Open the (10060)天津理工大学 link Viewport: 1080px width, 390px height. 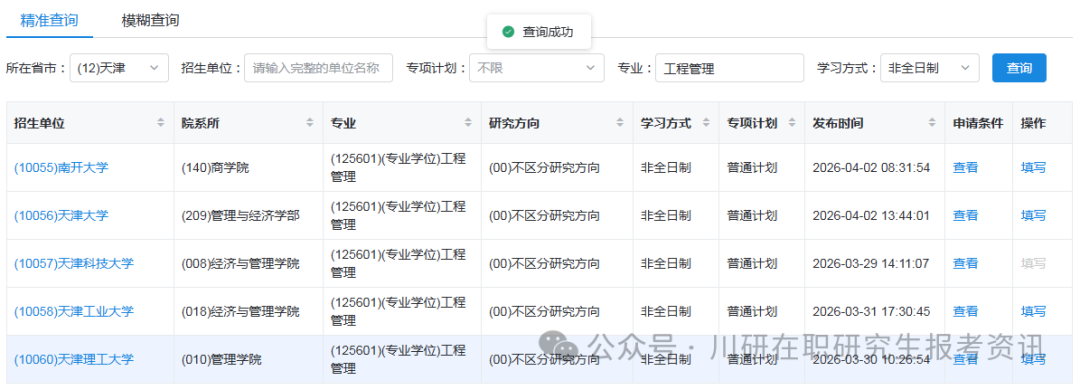[x=74, y=359]
